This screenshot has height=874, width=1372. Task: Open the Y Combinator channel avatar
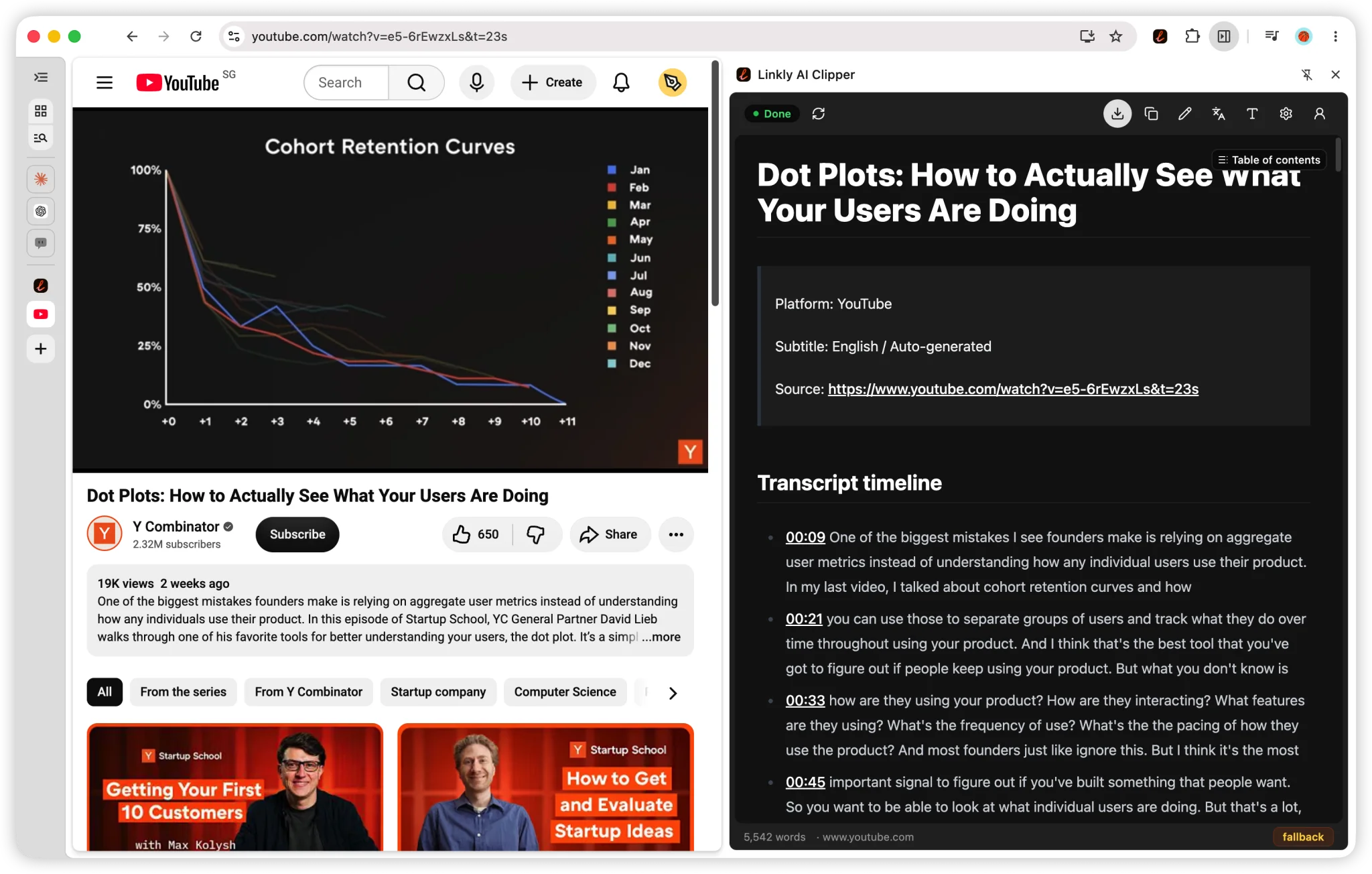105,534
